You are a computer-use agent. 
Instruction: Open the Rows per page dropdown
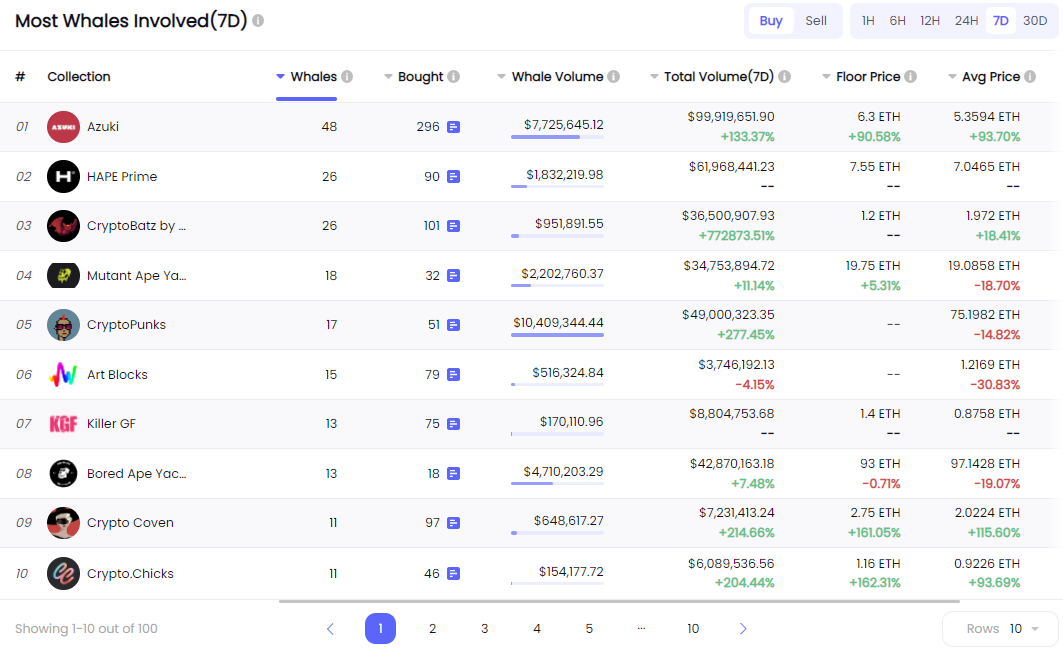click(x=1001, y=629)
